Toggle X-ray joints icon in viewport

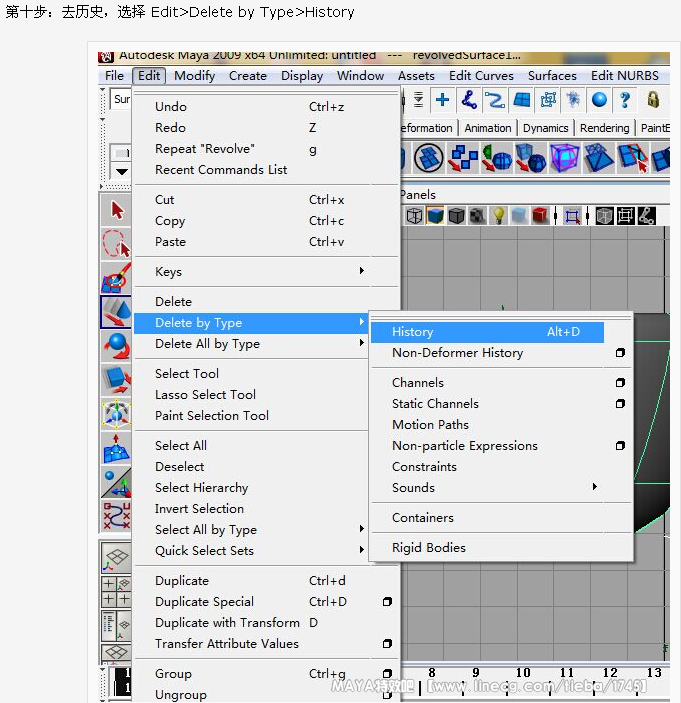pyautogui.click(x=646, y=217)
